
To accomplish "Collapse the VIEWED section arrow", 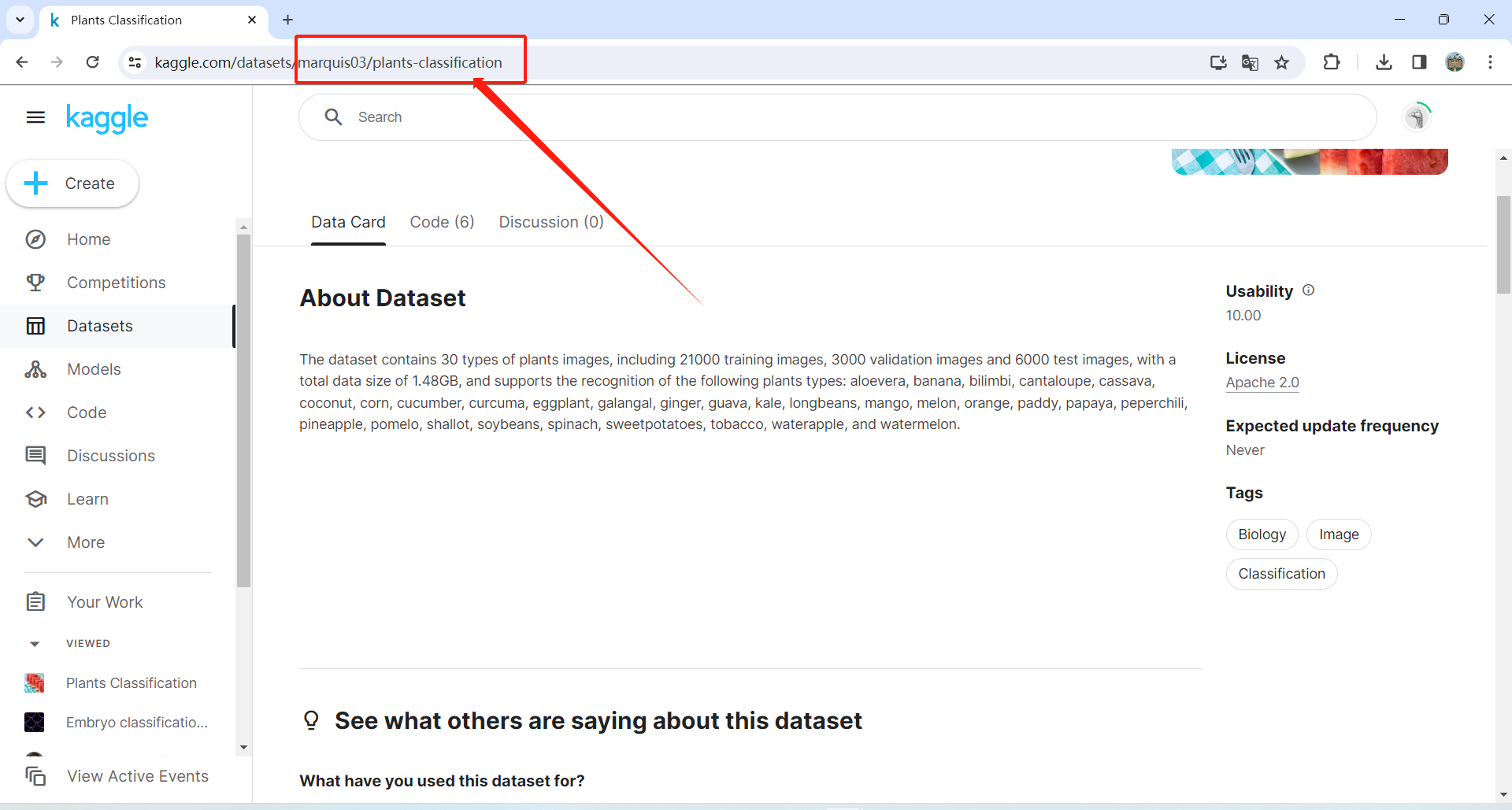I will click(35, 644).
